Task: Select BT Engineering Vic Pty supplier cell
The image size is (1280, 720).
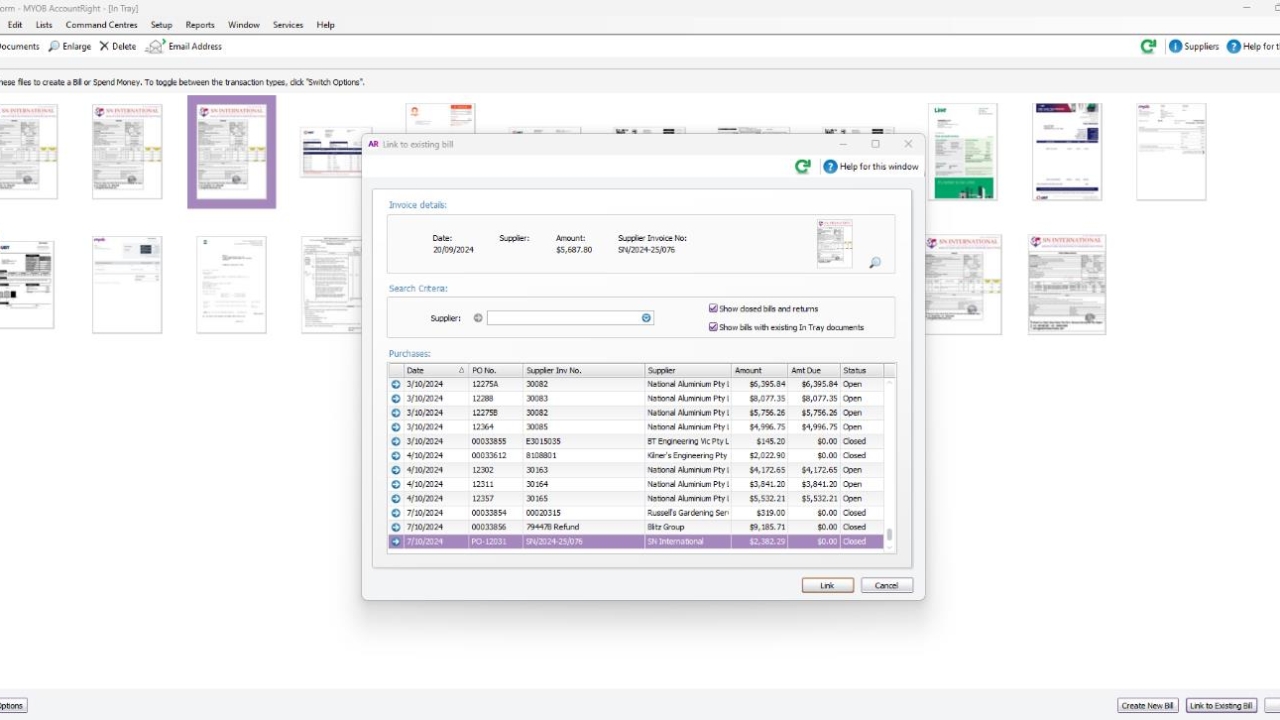Action: [x=688, y=441]
